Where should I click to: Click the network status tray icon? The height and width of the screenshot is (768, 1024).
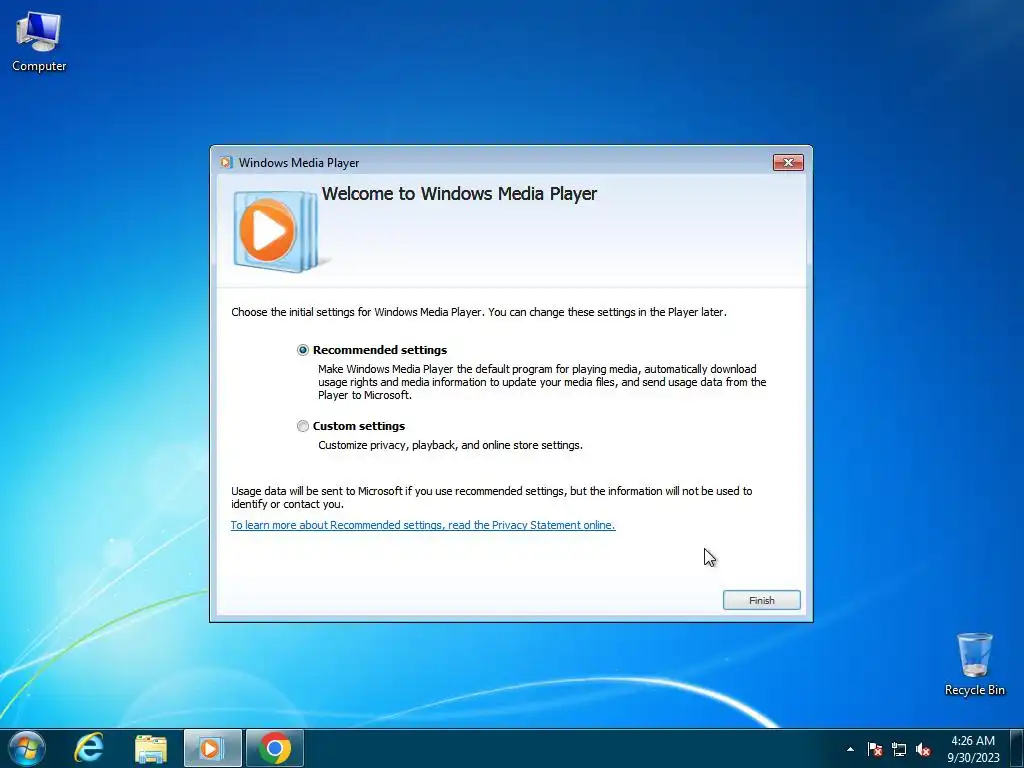(x=899, y=749)
